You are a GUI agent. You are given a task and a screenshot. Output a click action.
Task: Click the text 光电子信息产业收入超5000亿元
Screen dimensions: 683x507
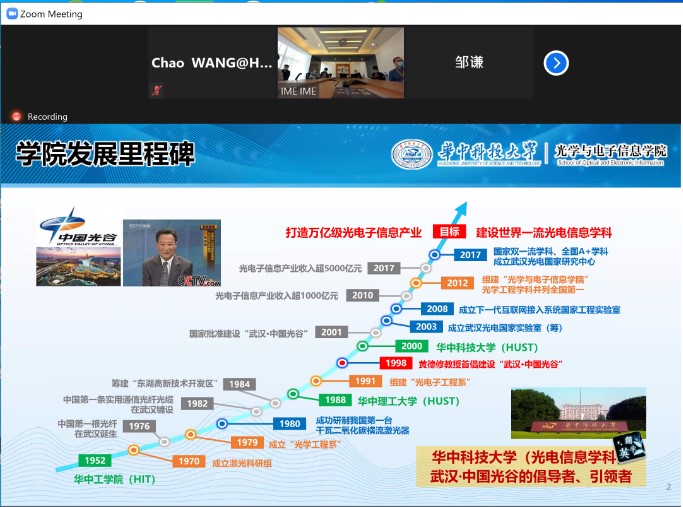pos(300,268)
